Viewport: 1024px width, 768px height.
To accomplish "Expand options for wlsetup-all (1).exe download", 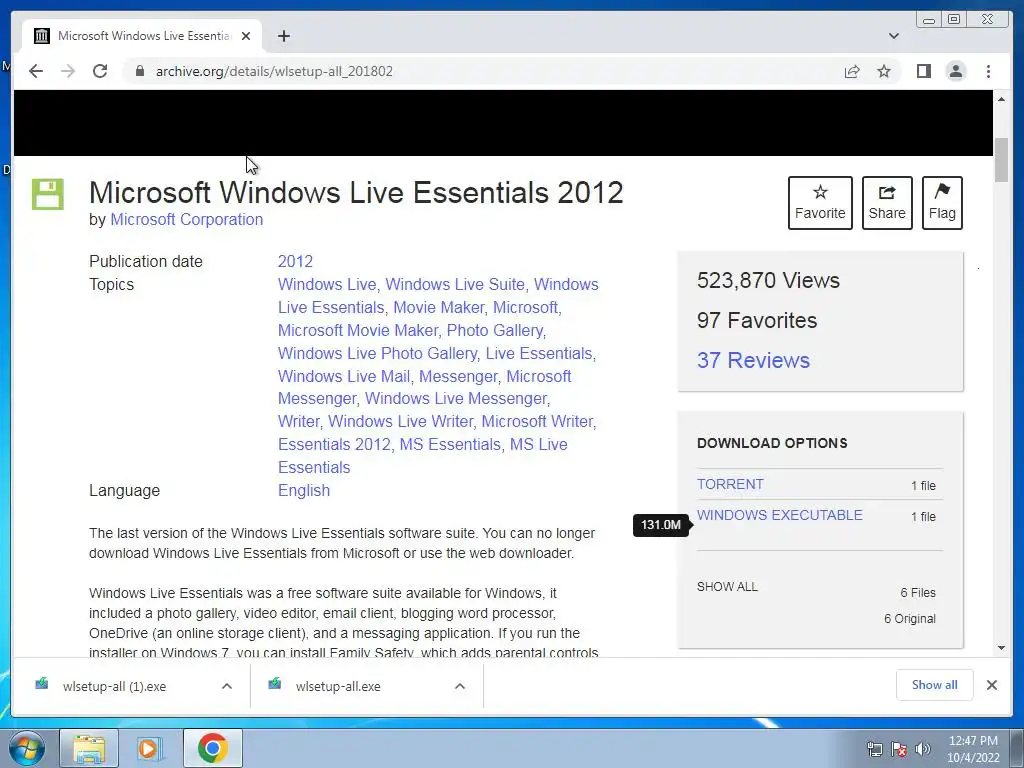I will 227,686.
